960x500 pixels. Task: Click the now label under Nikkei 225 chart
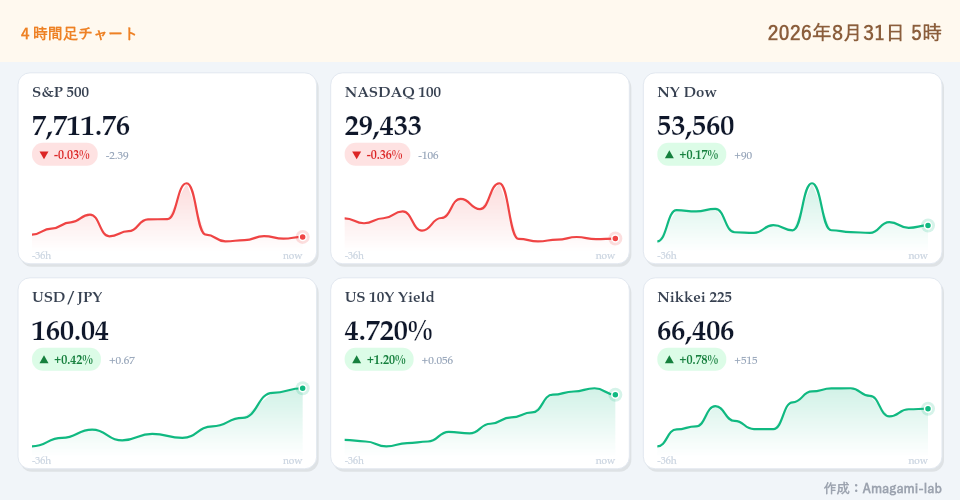(918, 461)
